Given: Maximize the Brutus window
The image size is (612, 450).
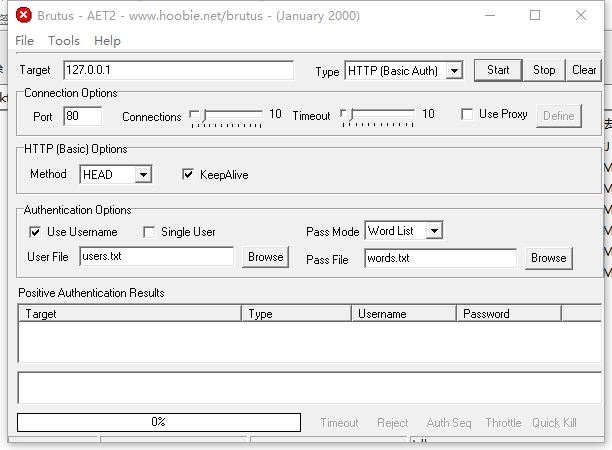Looking at the screenshot, I should pos(535,16).
